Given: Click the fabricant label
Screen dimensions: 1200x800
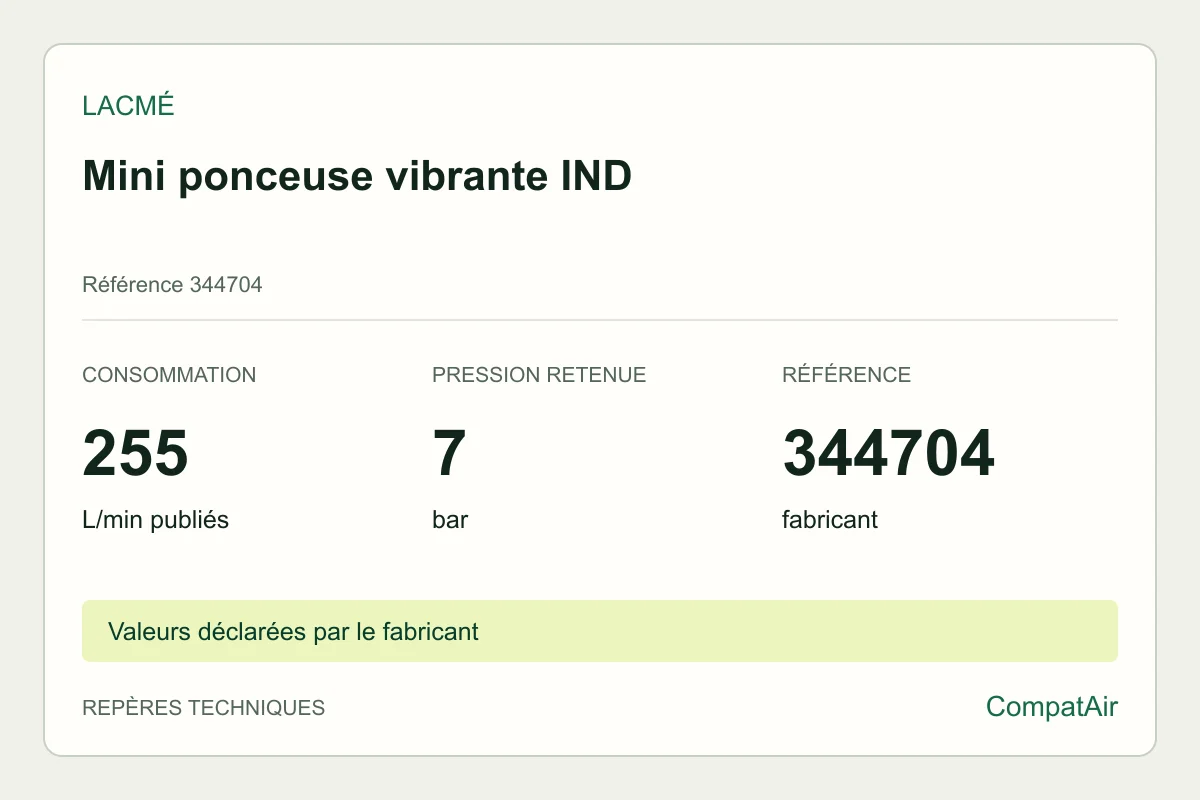Looking at the screenshot, I should click(x=830, y=521).
